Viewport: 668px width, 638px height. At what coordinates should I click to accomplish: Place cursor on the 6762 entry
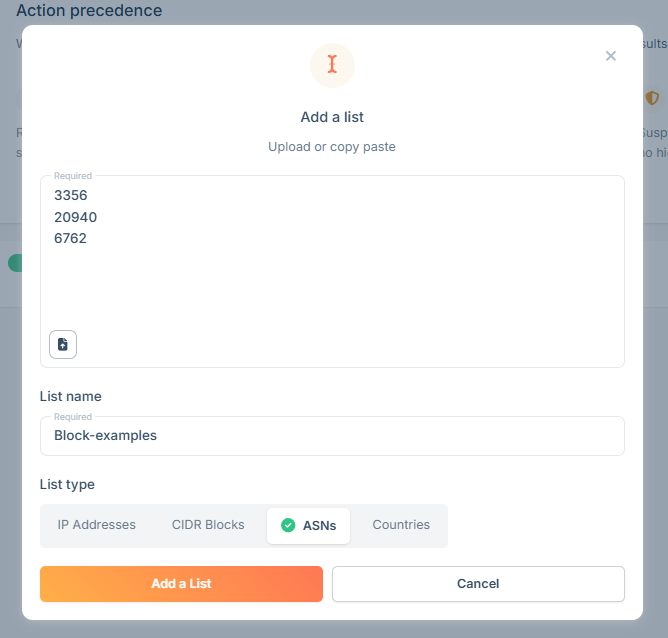(70, 238)
